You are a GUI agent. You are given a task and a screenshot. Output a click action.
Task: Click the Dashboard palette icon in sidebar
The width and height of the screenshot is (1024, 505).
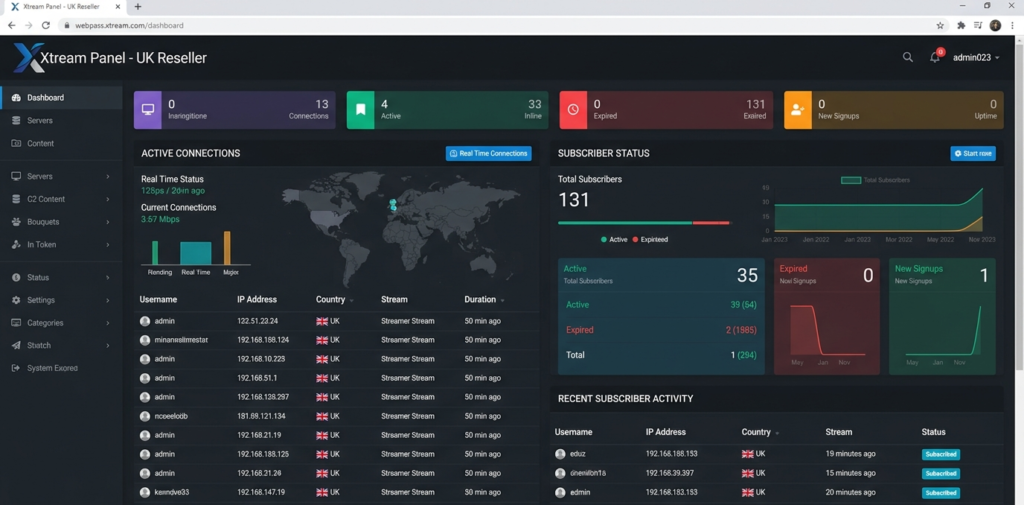tap(16, 98)
